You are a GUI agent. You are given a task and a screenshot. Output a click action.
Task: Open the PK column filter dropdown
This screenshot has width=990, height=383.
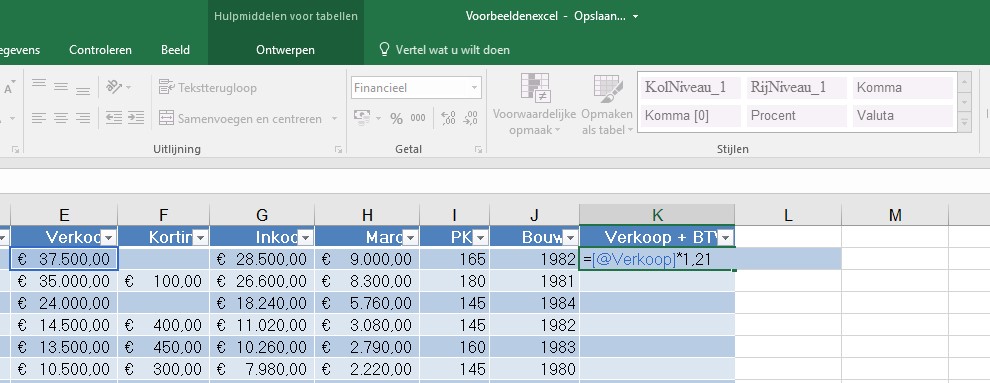(x=480, y=237)
